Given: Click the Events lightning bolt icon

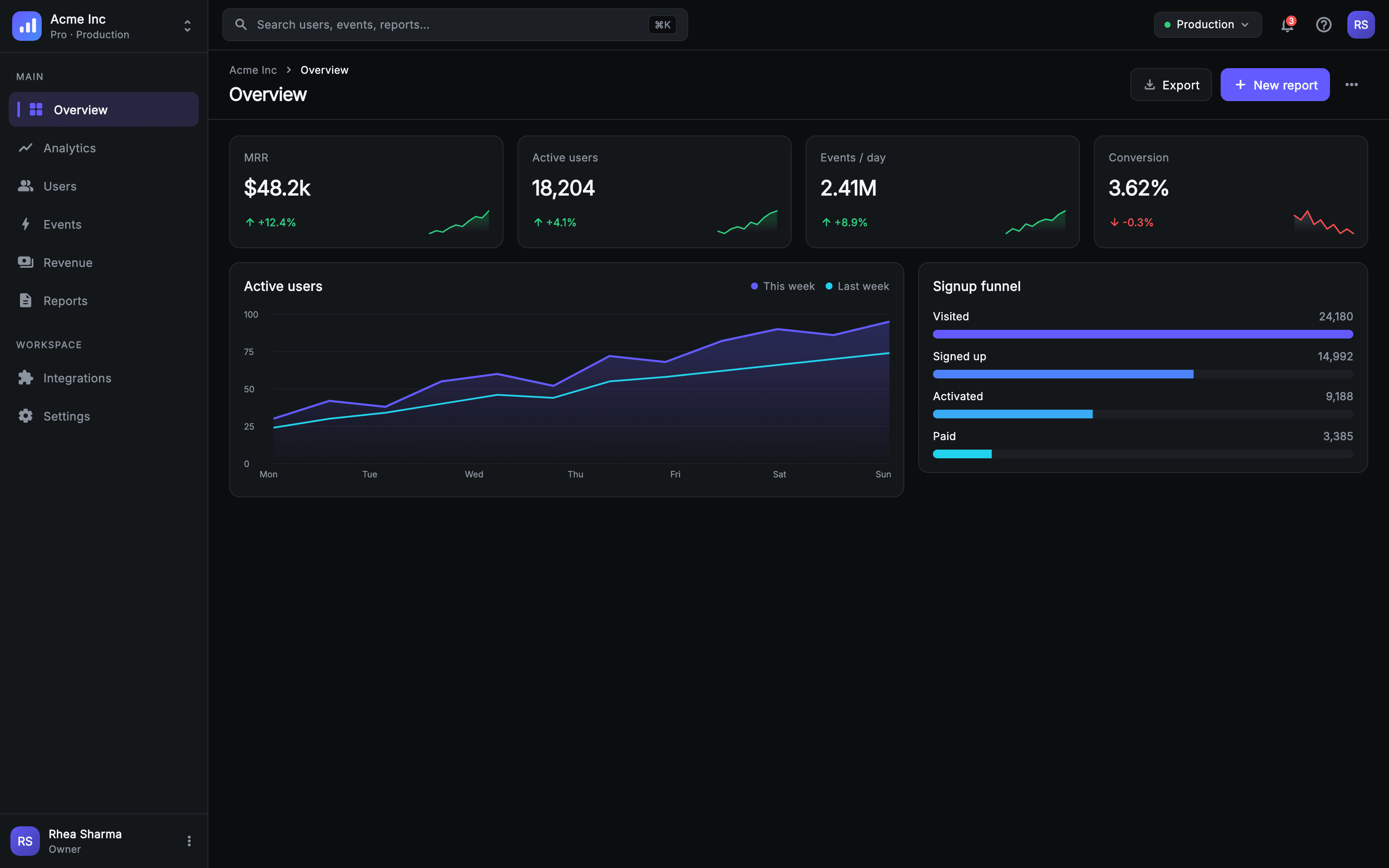Looking at the screenshot, I should 25,224.
